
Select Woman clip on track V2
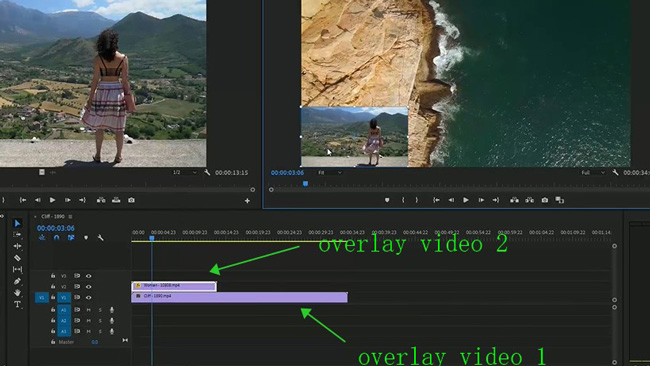(x=174, y=286)
